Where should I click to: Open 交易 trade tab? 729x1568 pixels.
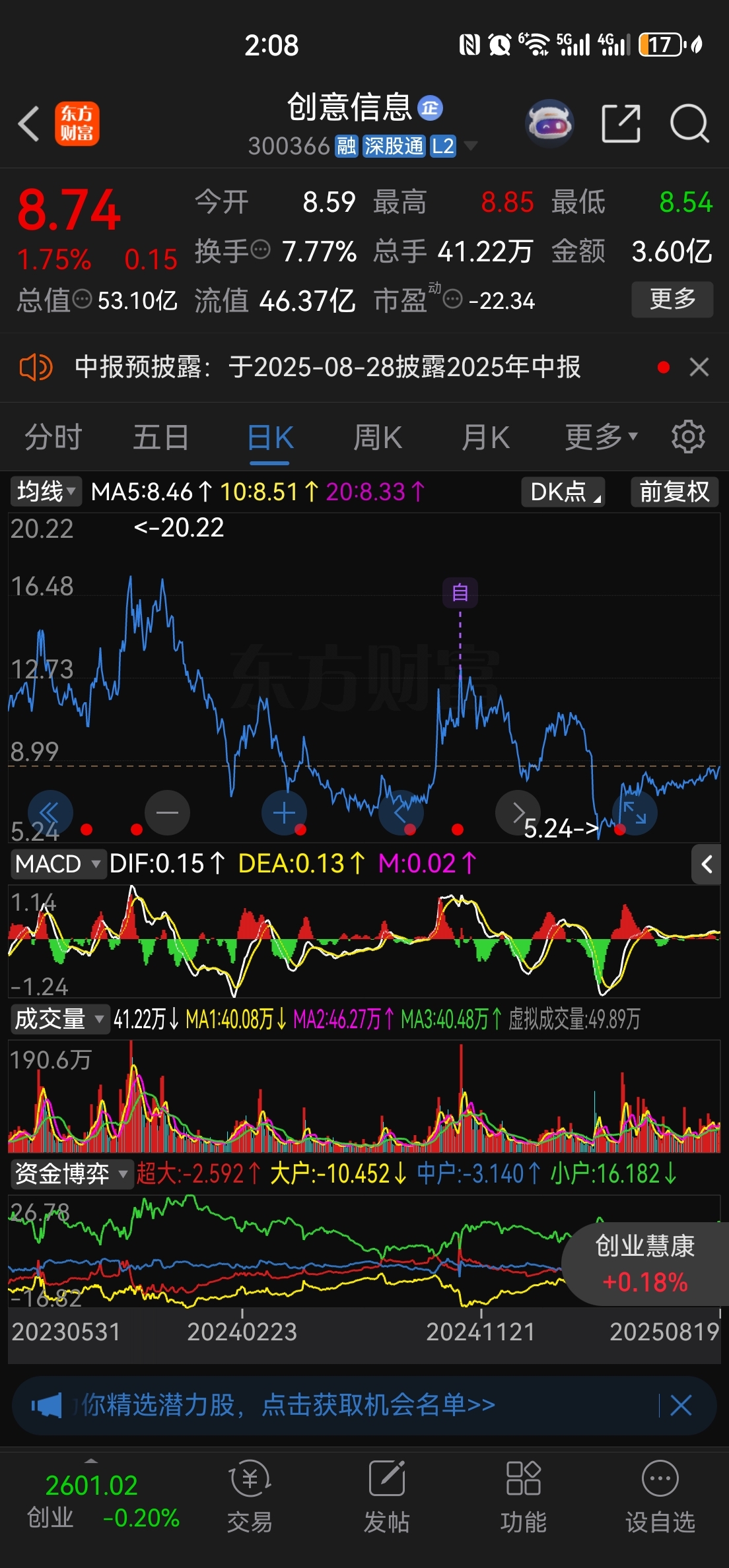coord(250,1497)
